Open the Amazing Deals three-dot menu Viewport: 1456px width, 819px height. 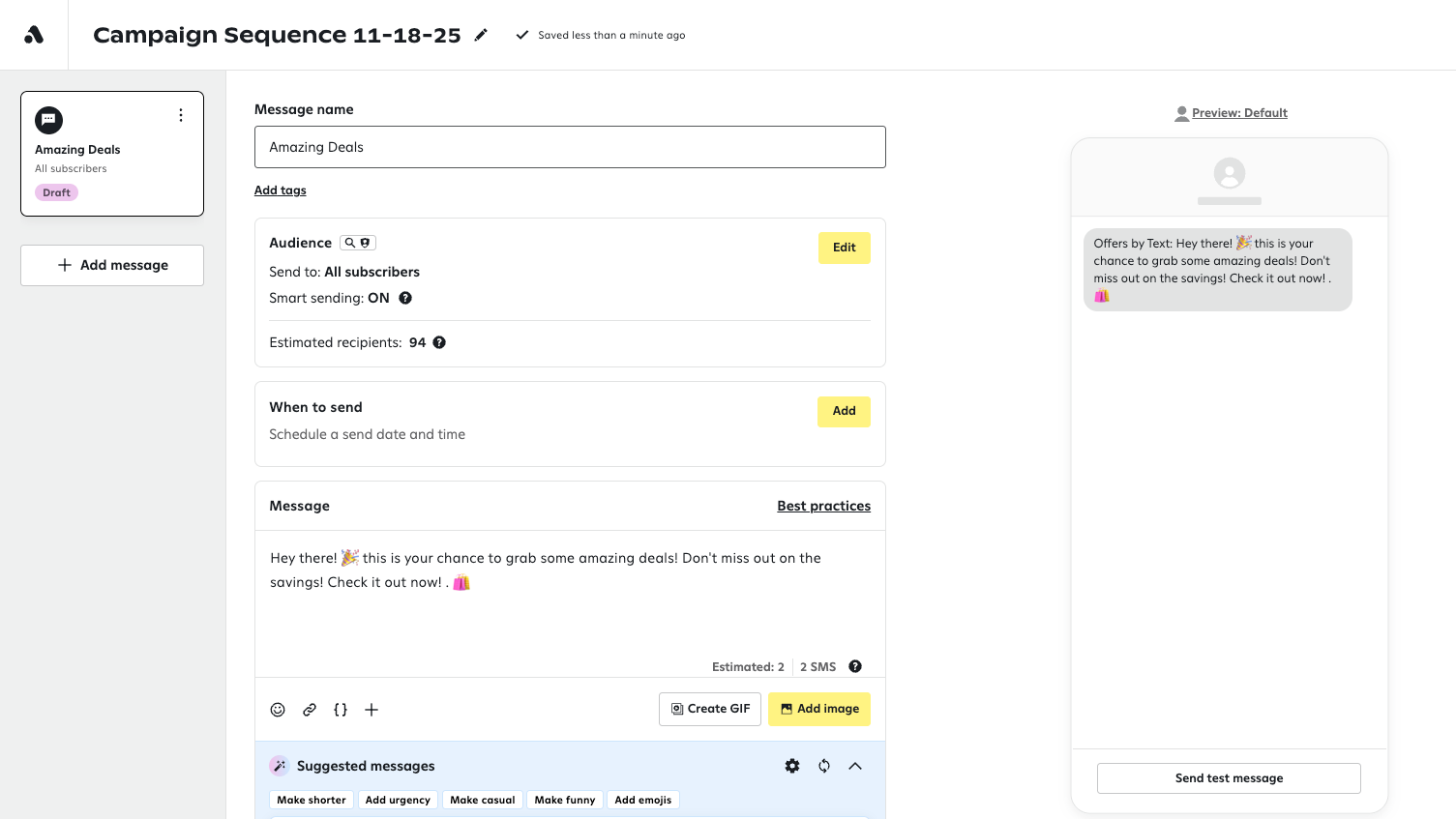point(181,115)
